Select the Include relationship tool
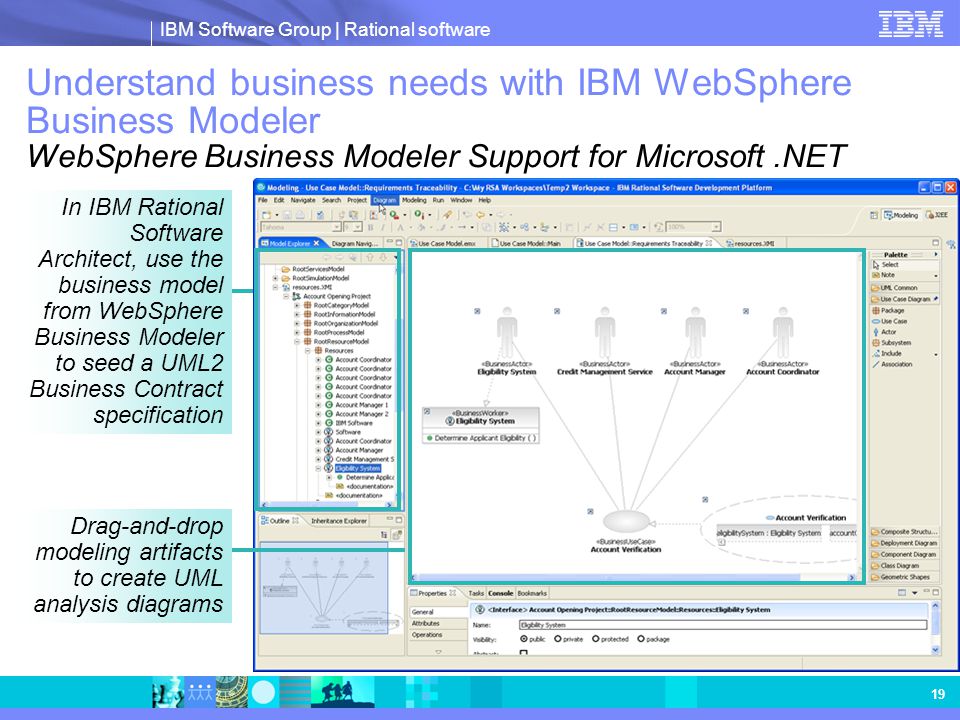Screen dimensions: 960x720 click(887, 353)
